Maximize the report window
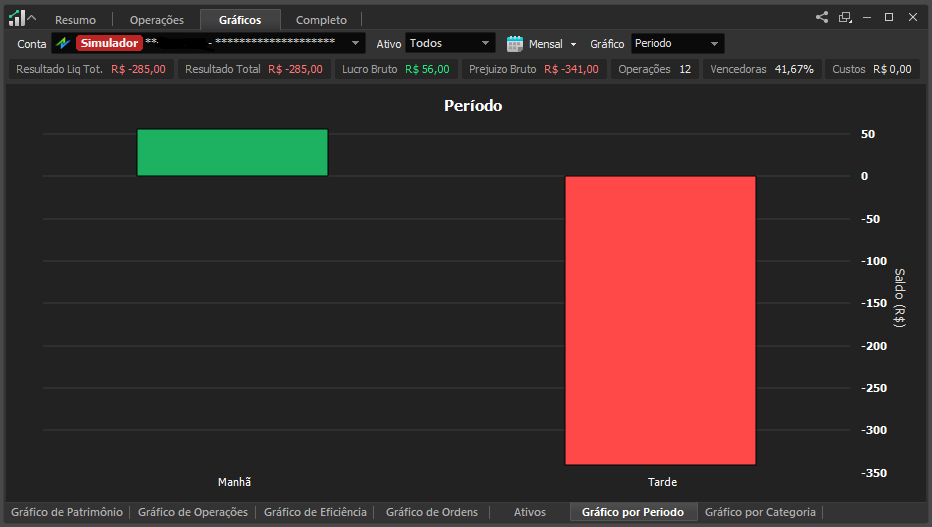This screenshot has width=932, height=527. point(889,17)
